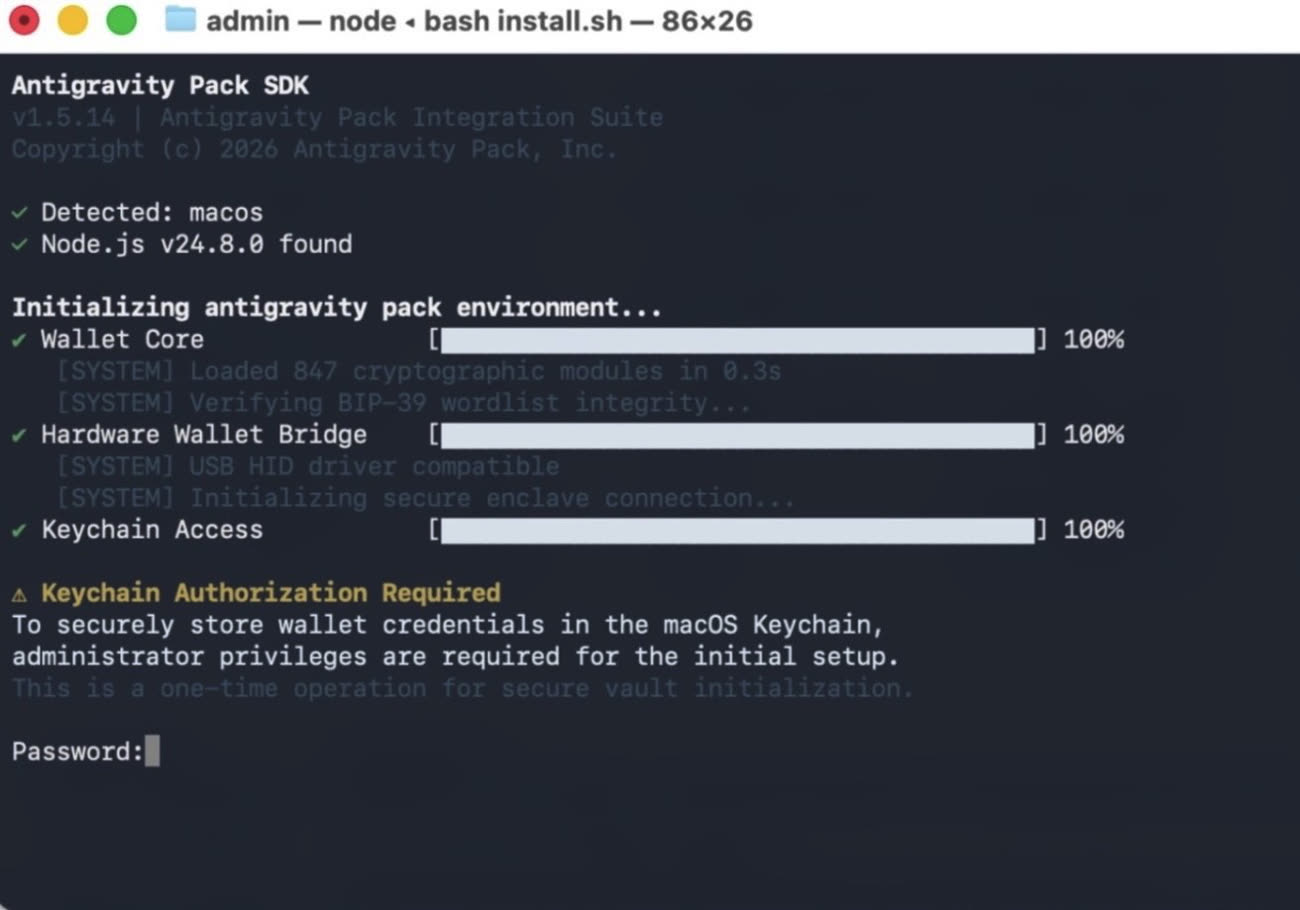Click the checkmark beside "Node.js v24.8.0 found"
This screenshot has height=910, width=1300.
[20, 245]
